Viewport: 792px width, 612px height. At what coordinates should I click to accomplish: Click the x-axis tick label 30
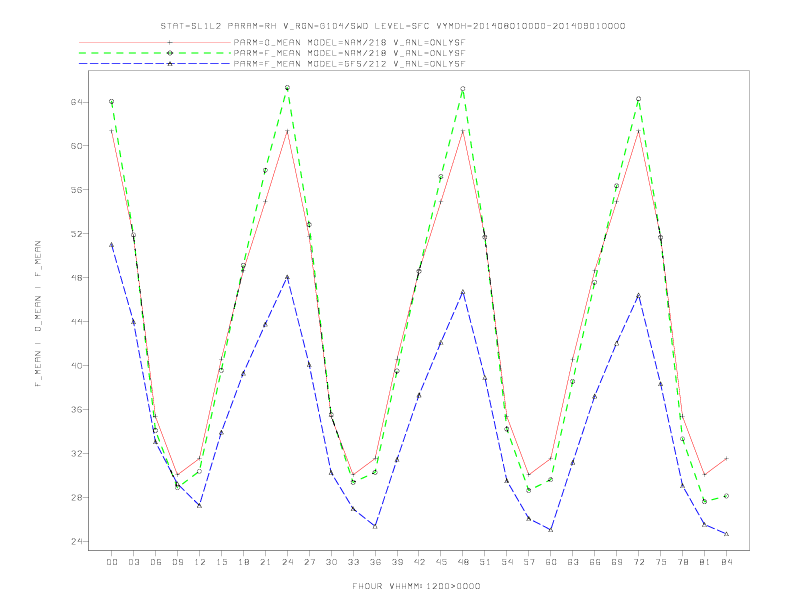click(x=331, y=562)
